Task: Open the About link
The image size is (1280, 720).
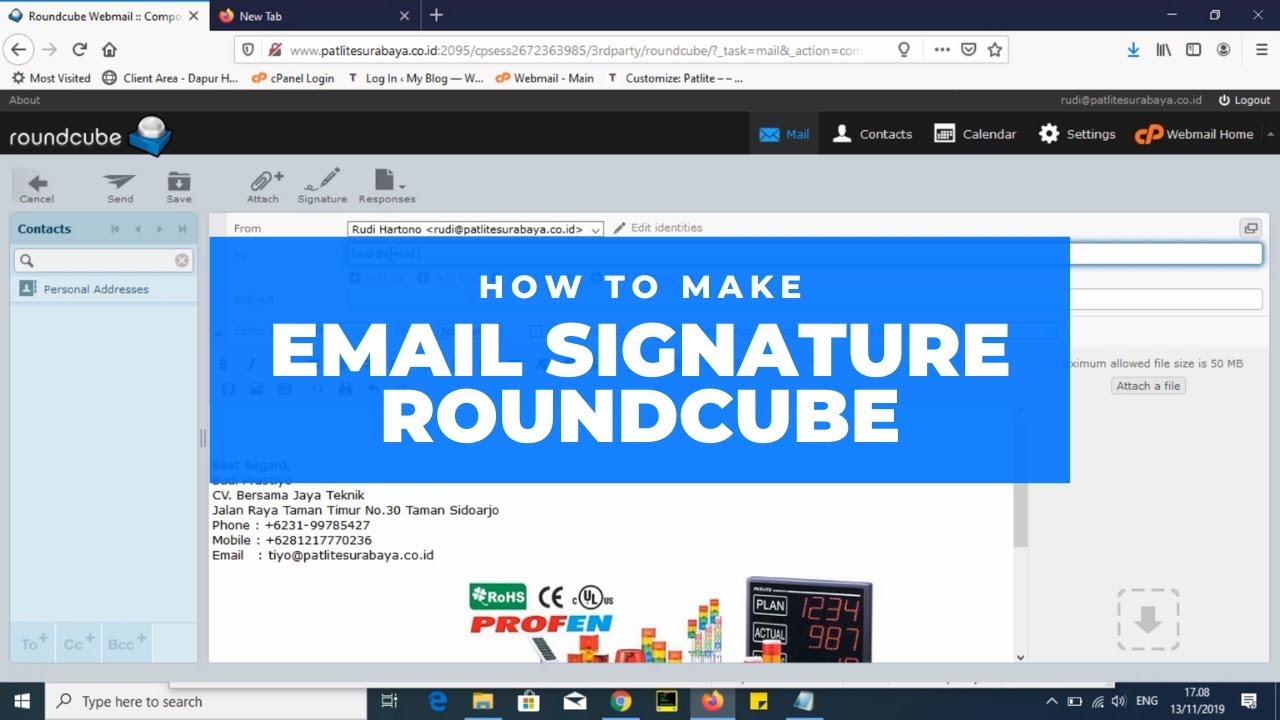Action: point(25,100)
